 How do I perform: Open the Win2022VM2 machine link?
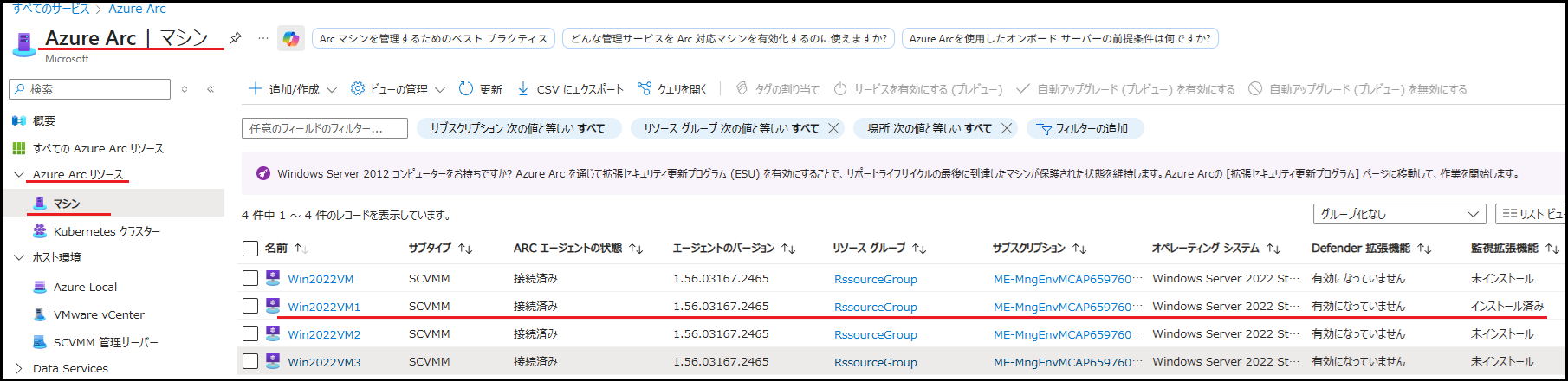(x=324, y=334)
